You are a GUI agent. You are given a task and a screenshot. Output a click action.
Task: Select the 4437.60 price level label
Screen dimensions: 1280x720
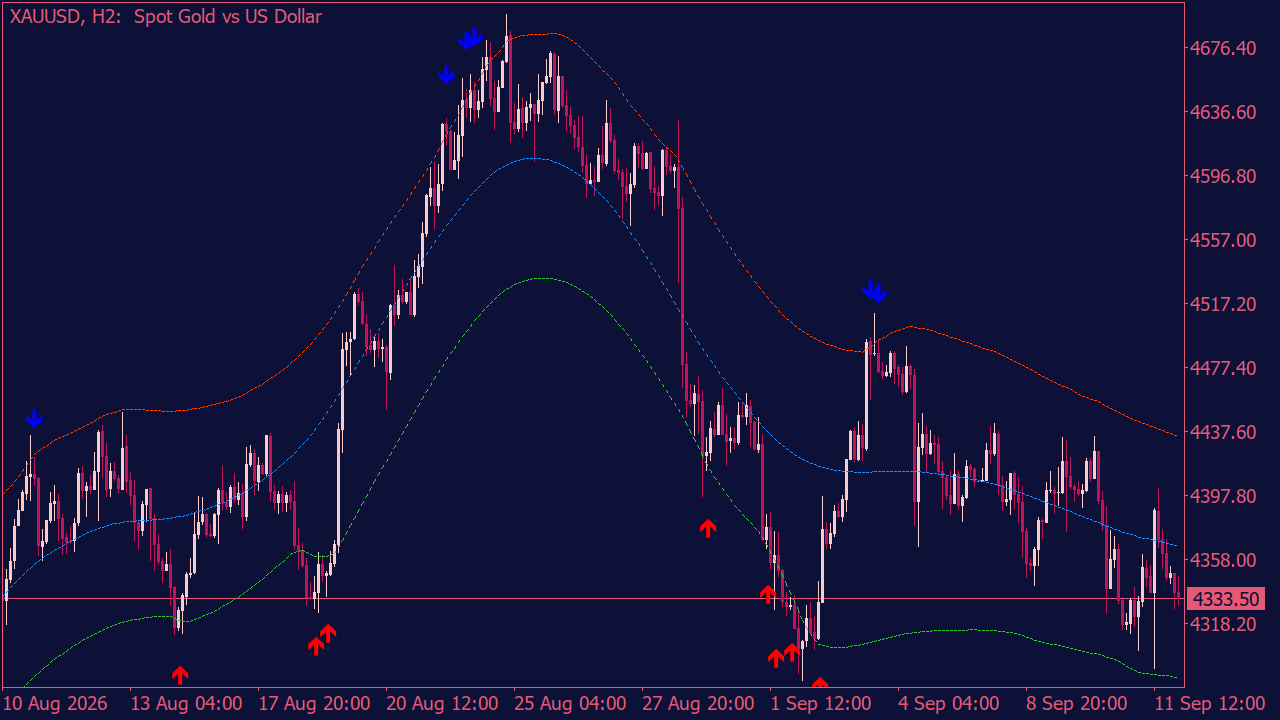click(x=1223, y=432)
